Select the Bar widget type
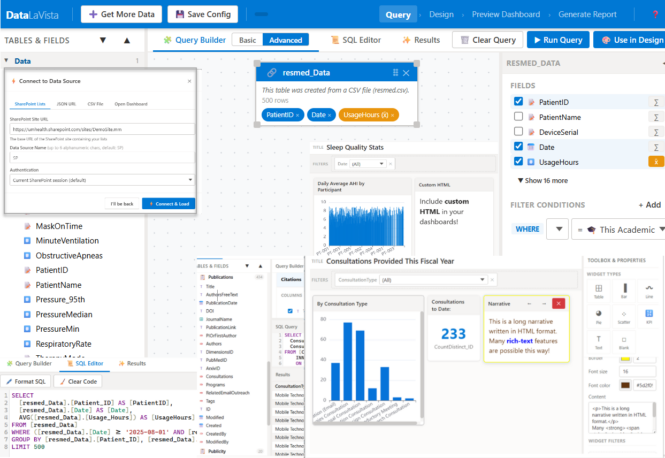 click(624, 291)
